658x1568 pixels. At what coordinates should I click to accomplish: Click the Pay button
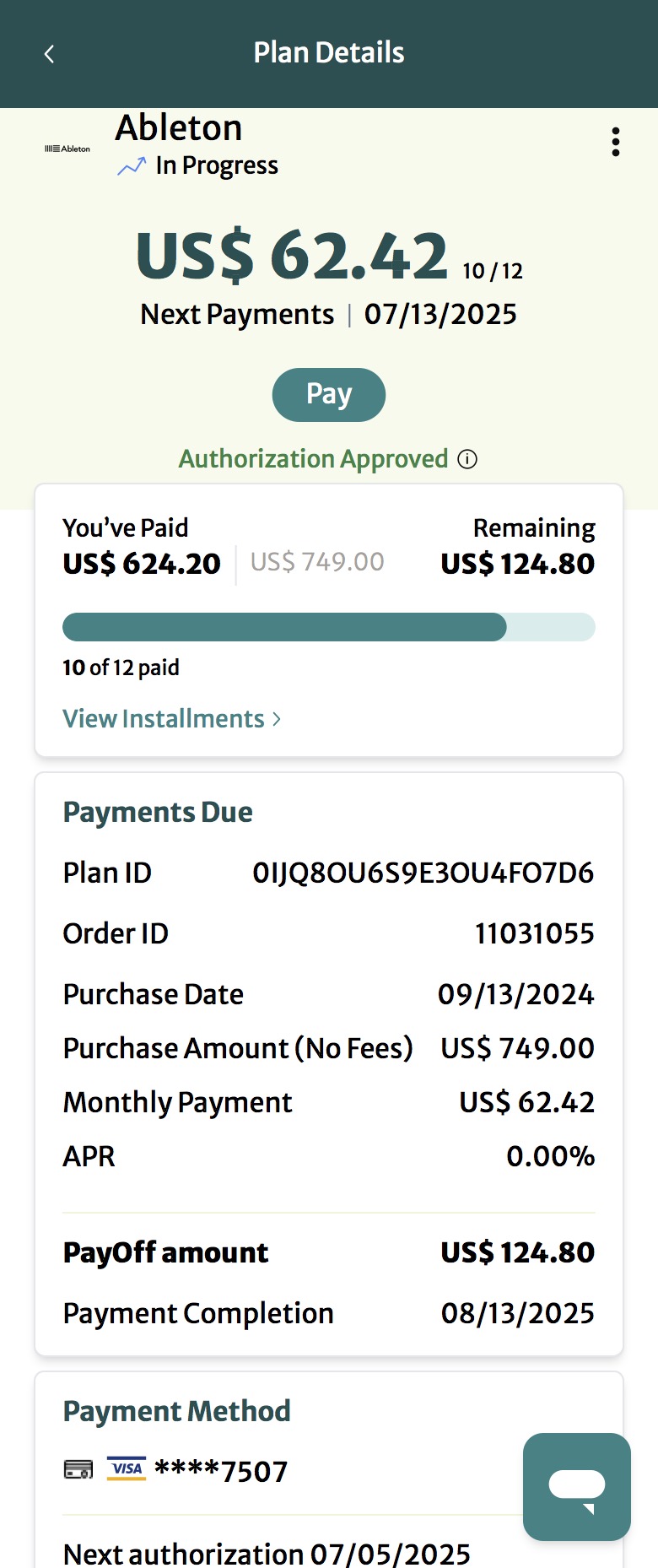329,395
